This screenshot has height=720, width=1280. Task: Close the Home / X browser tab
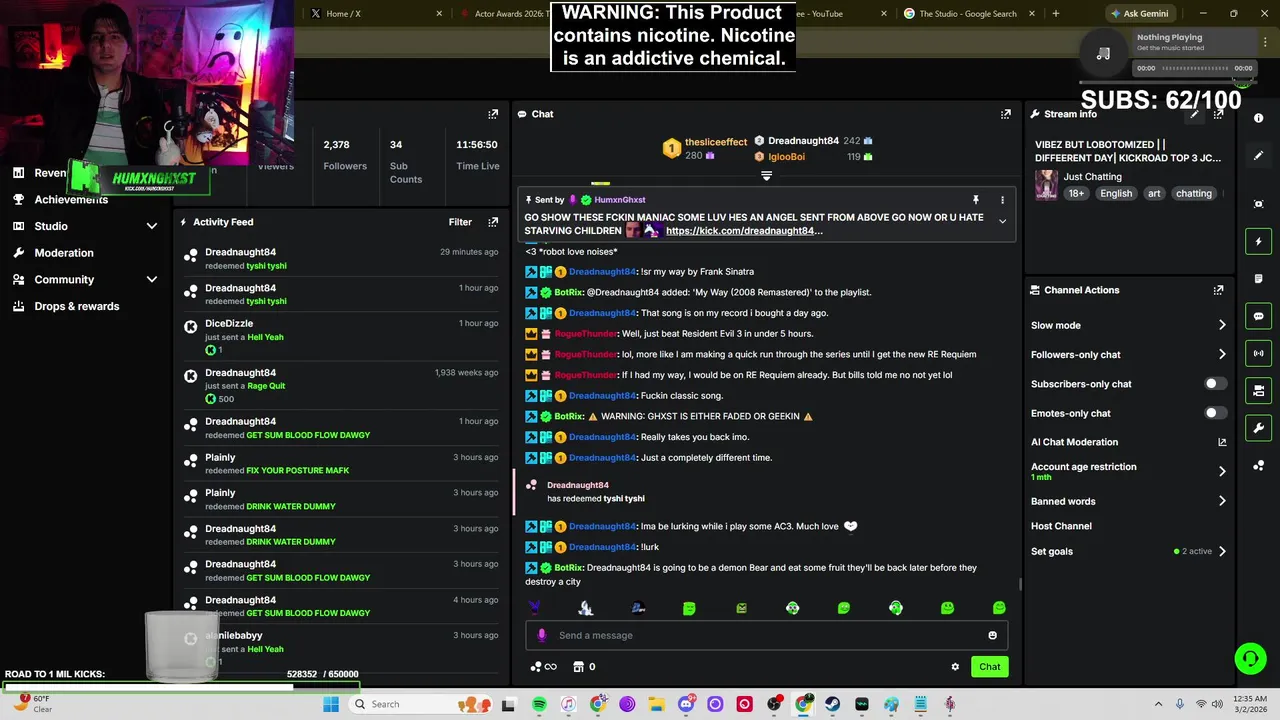[439, 14]
